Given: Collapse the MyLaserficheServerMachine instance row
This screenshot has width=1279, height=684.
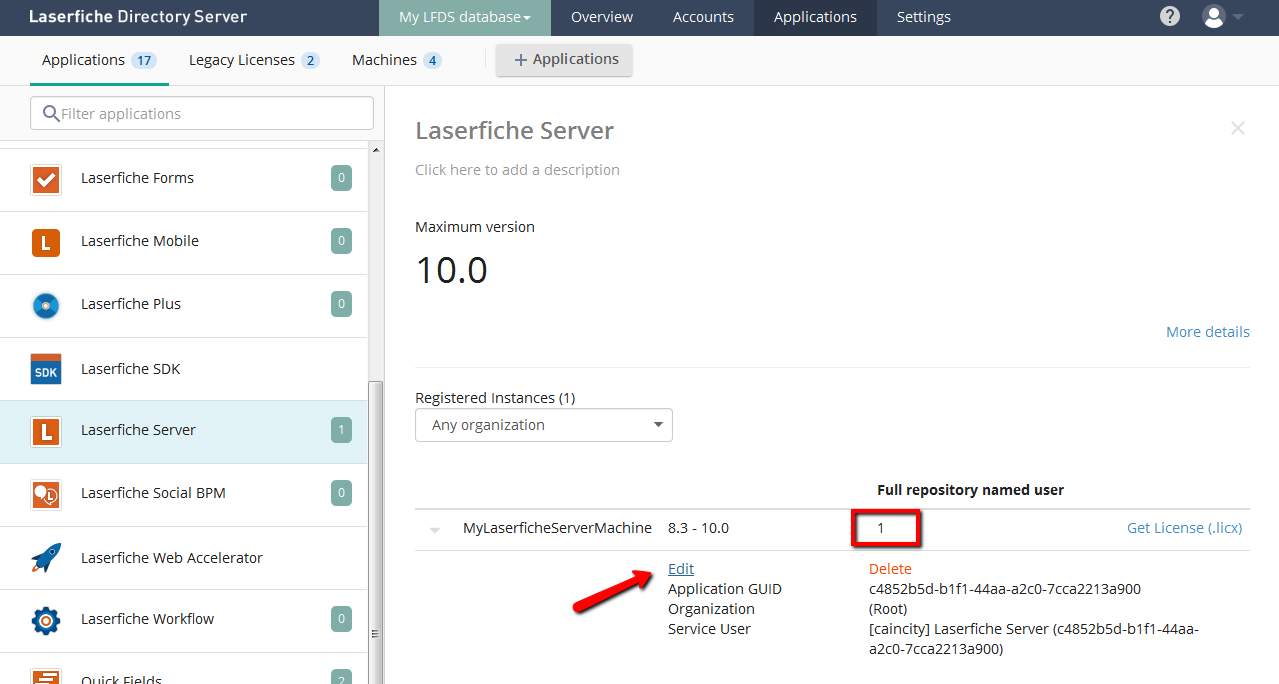Looking at the screenshot, I should pyautogui.click(x=435, y=530).
